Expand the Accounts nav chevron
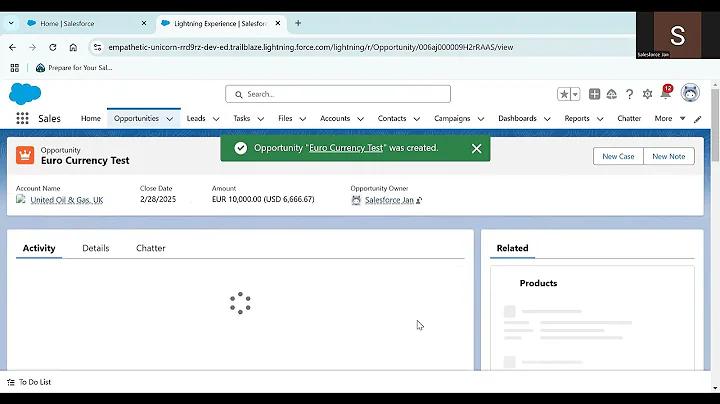The image size is (720, 404). click(360, 119)
